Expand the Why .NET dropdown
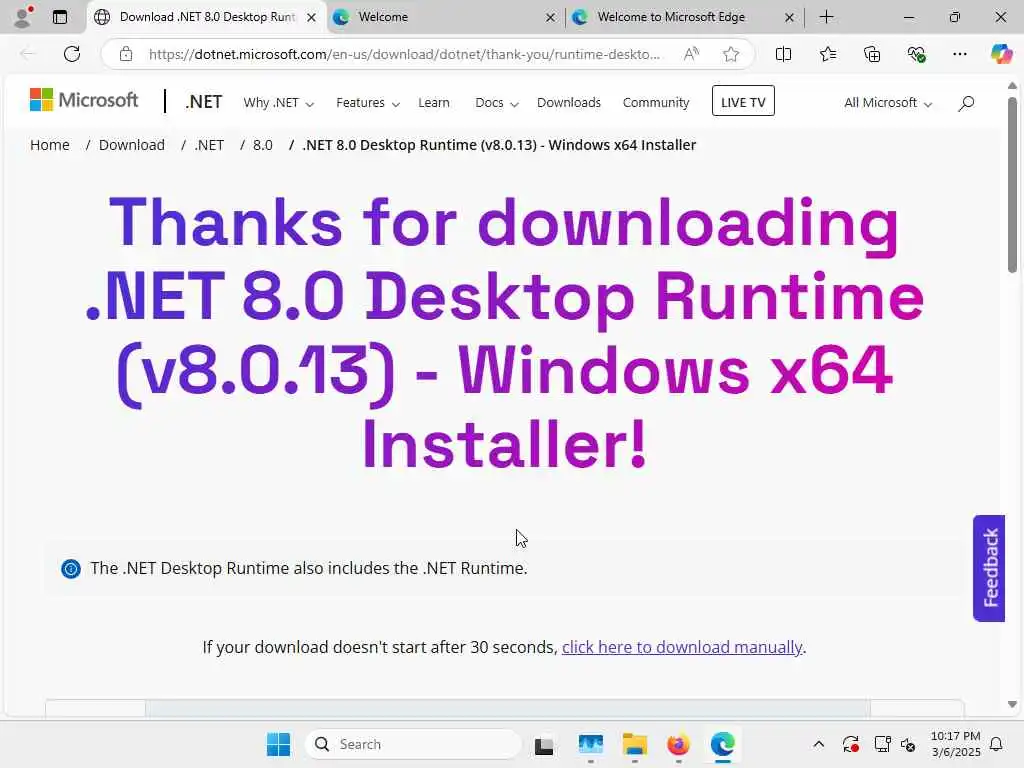Viewport: 1024px width, 768px height. pyautogui.click(x=278, y=103)
